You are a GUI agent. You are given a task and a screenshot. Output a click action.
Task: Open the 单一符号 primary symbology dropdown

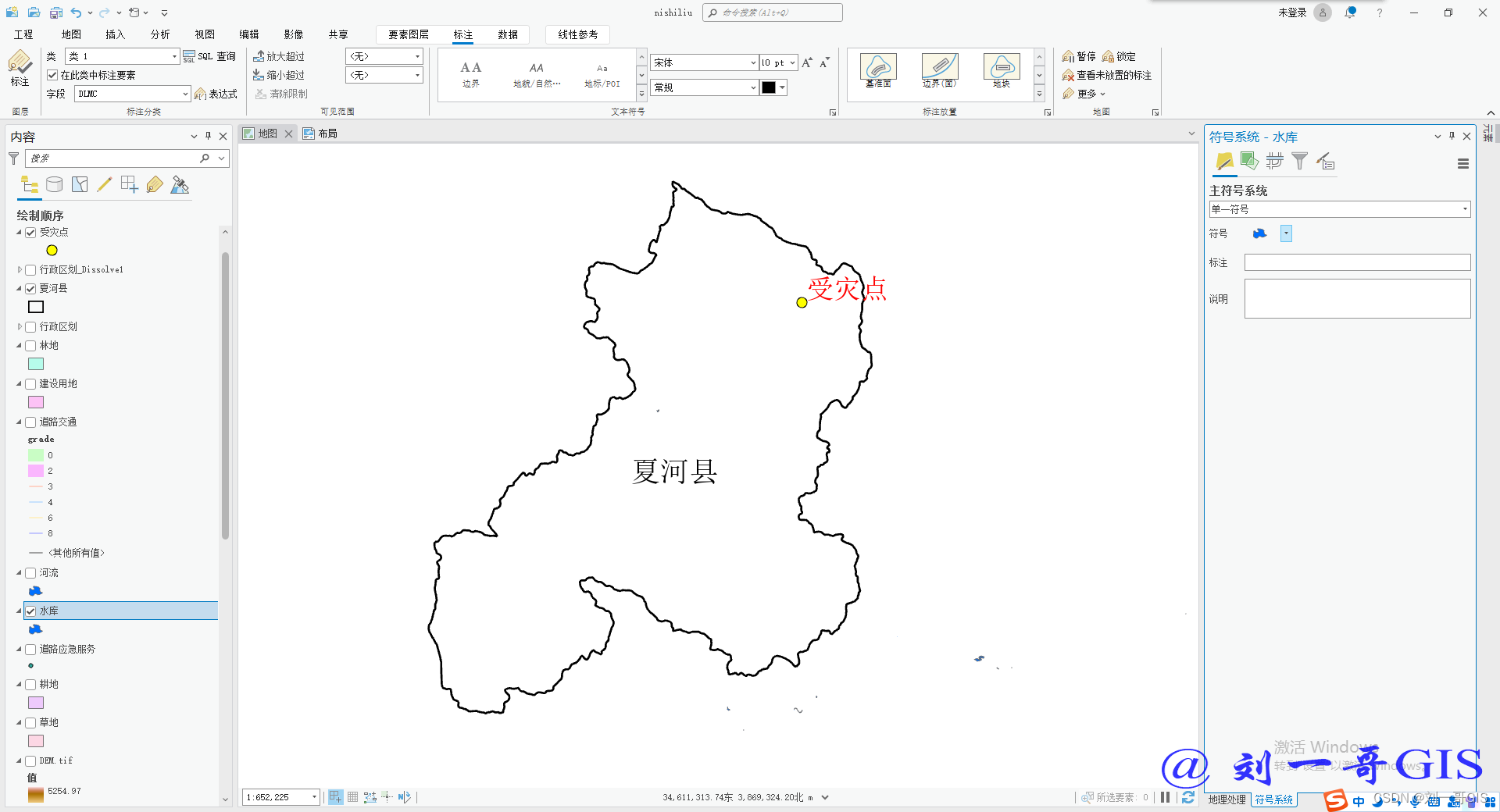pos(1340,209)
